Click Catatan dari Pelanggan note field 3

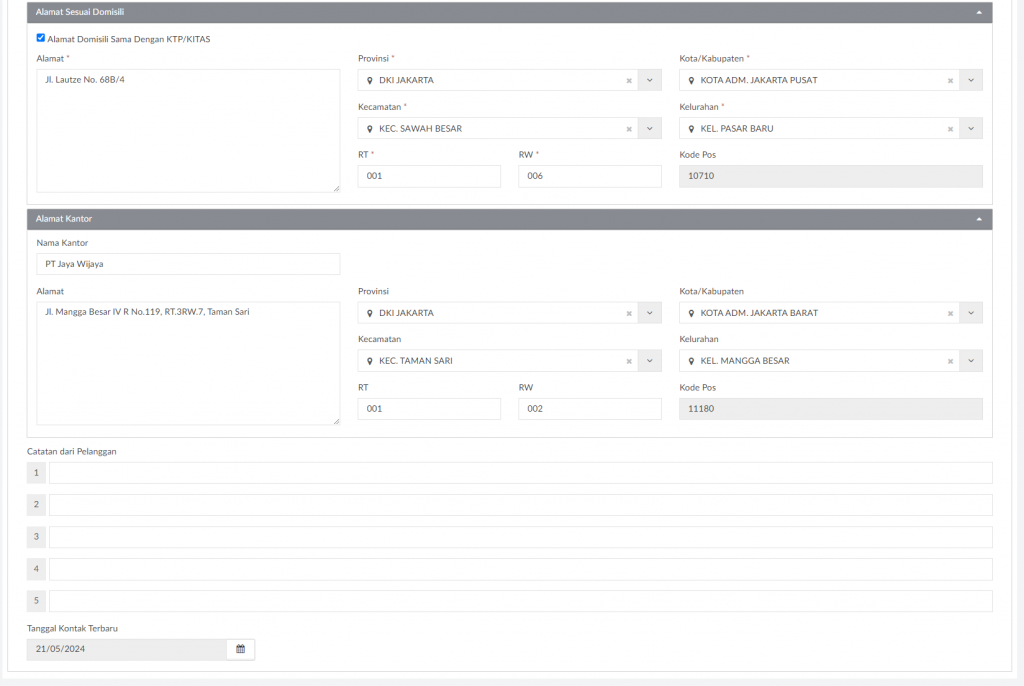pos(520,537)
